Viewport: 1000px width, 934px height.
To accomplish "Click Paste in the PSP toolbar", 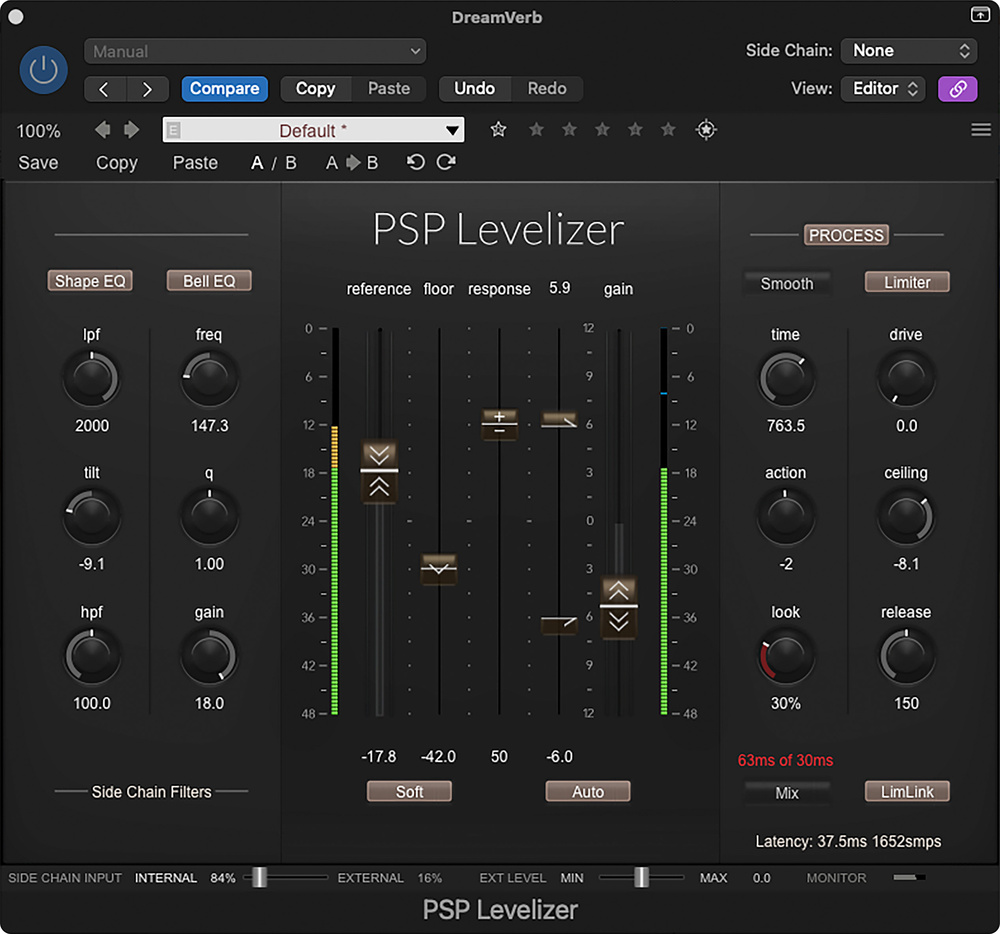I will coord(195,163).
